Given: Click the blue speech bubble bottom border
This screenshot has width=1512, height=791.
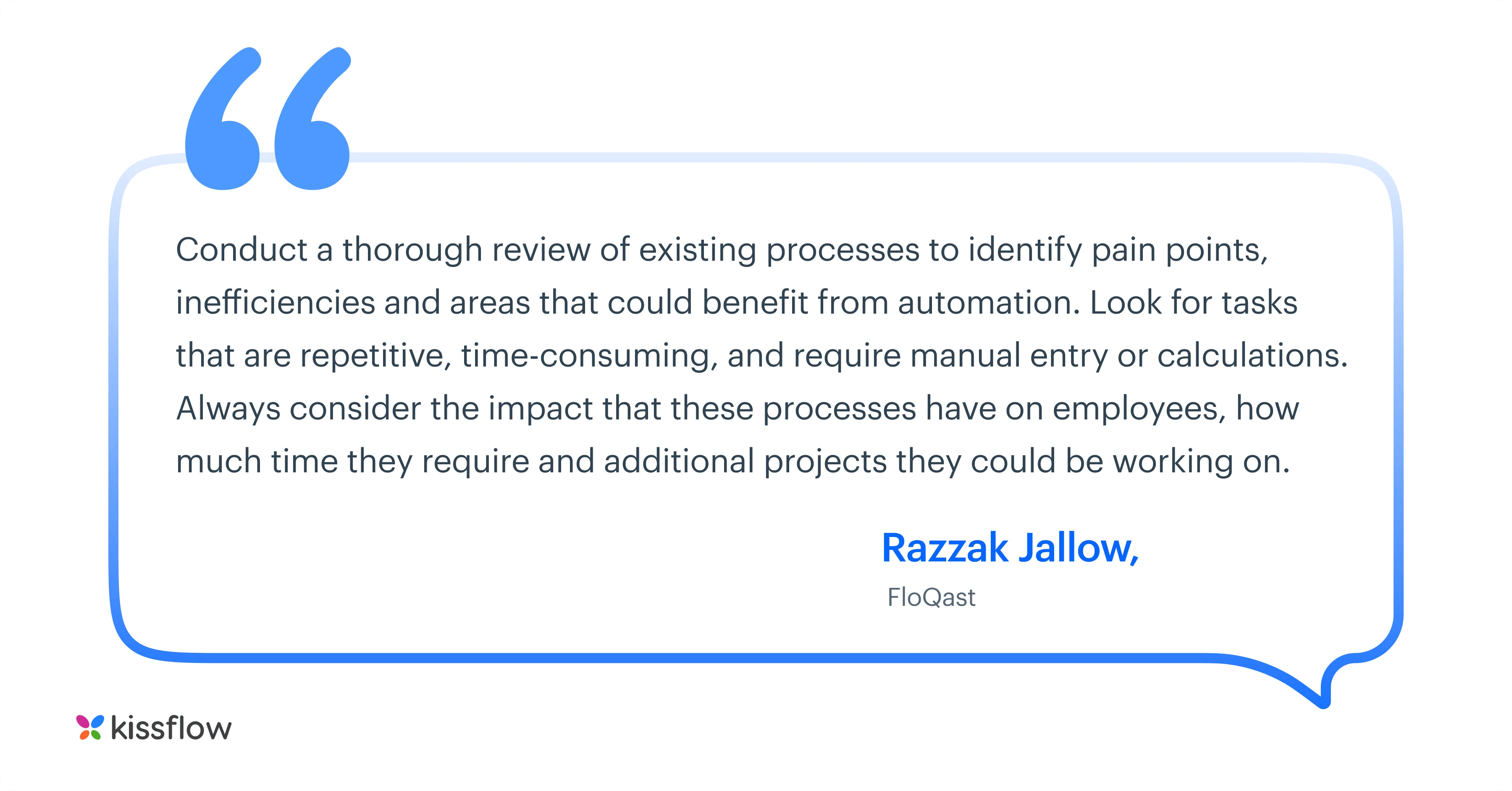Looking at the screenshot, I should 704,658.
